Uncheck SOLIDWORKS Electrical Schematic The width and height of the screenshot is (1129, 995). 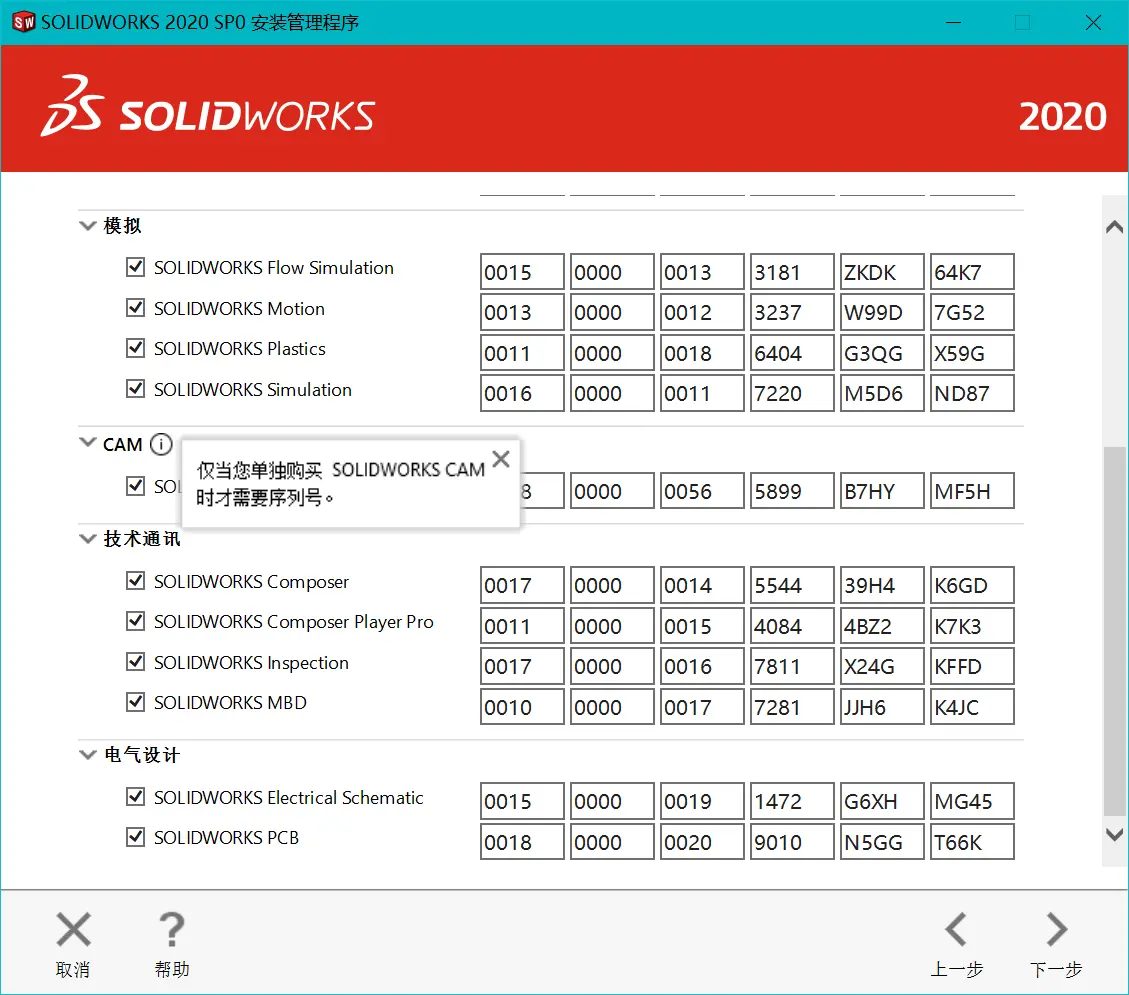point(135,796)
